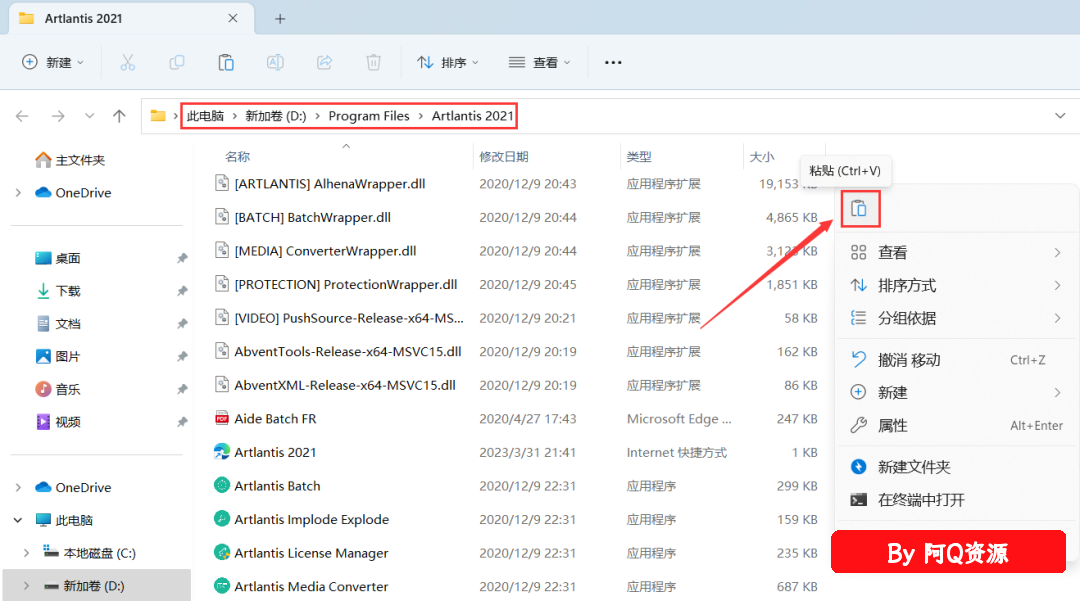Go back with the left arrow

[22, 116]
